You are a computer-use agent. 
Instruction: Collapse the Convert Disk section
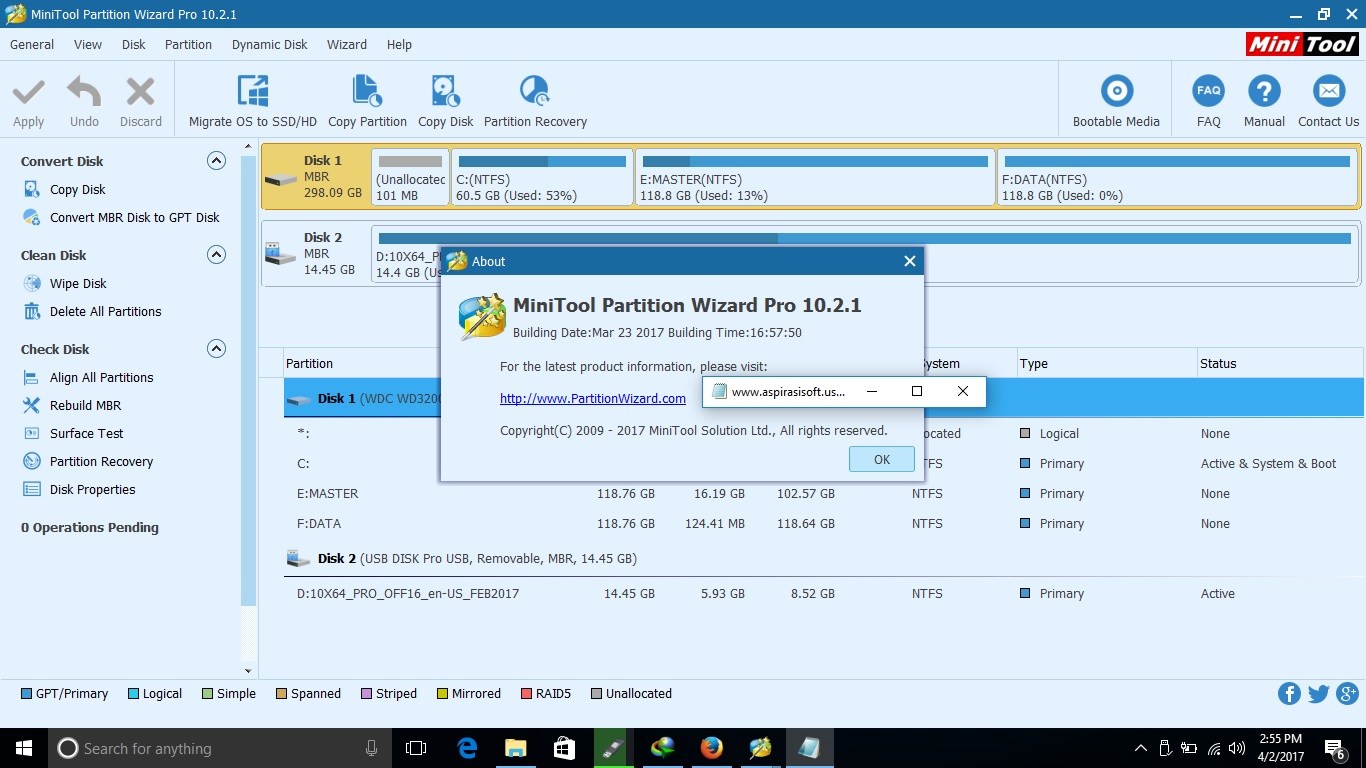[x=216, y=161]
